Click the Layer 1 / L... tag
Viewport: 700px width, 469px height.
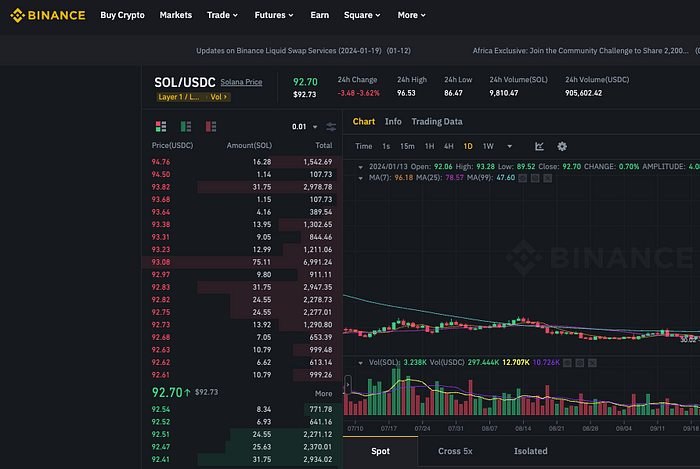click(x=179, y=97)
